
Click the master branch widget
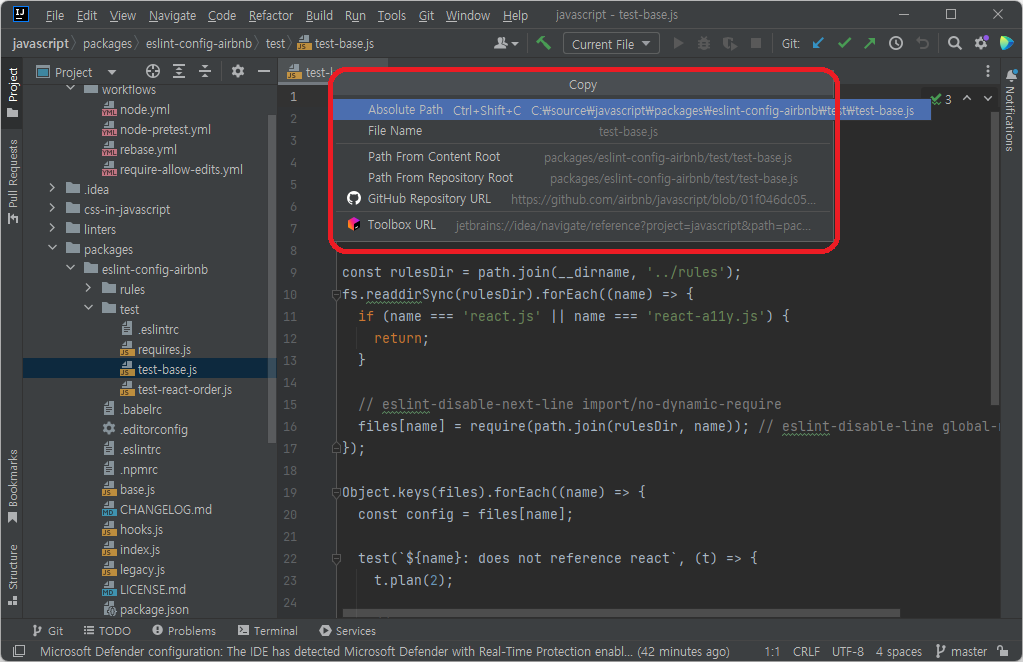[962, 651]
